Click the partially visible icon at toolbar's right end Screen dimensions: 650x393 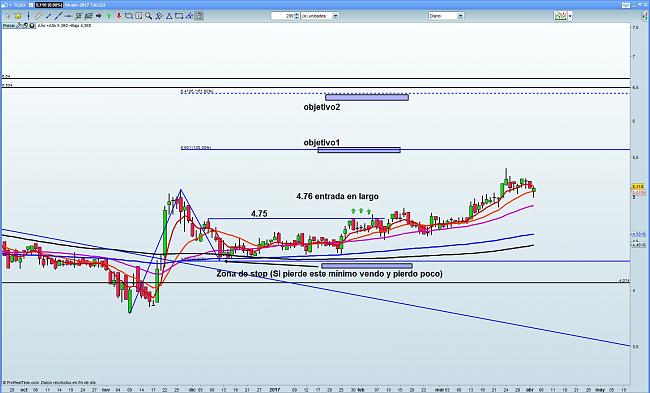click(645, 16)
